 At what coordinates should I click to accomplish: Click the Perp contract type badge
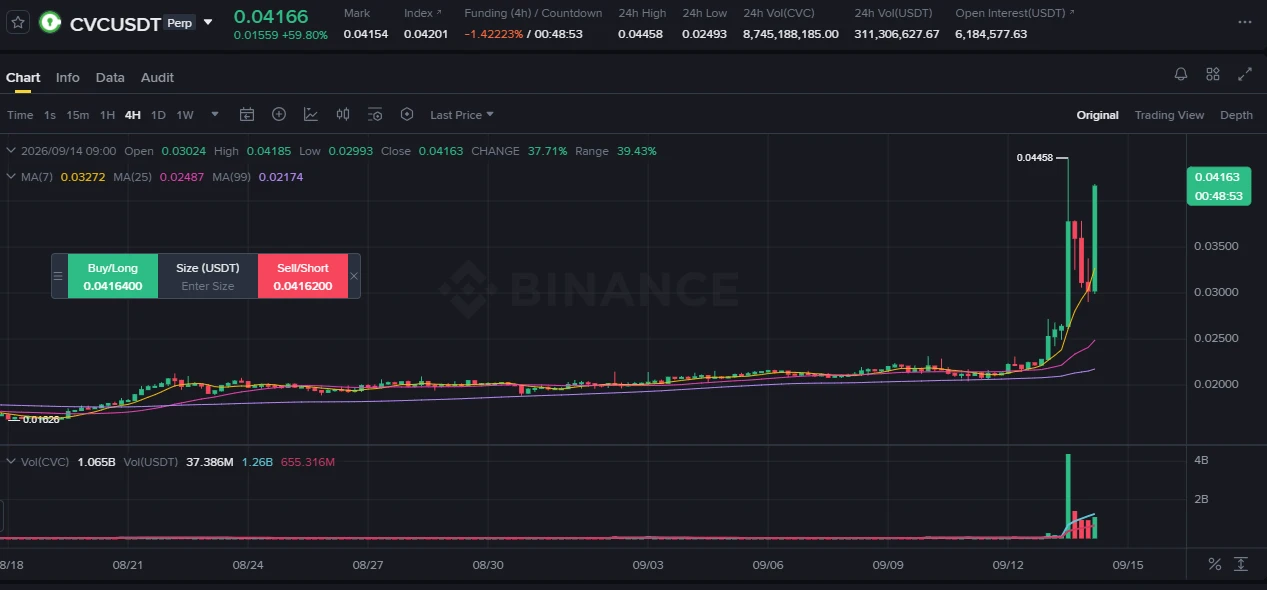click(180, 23)
